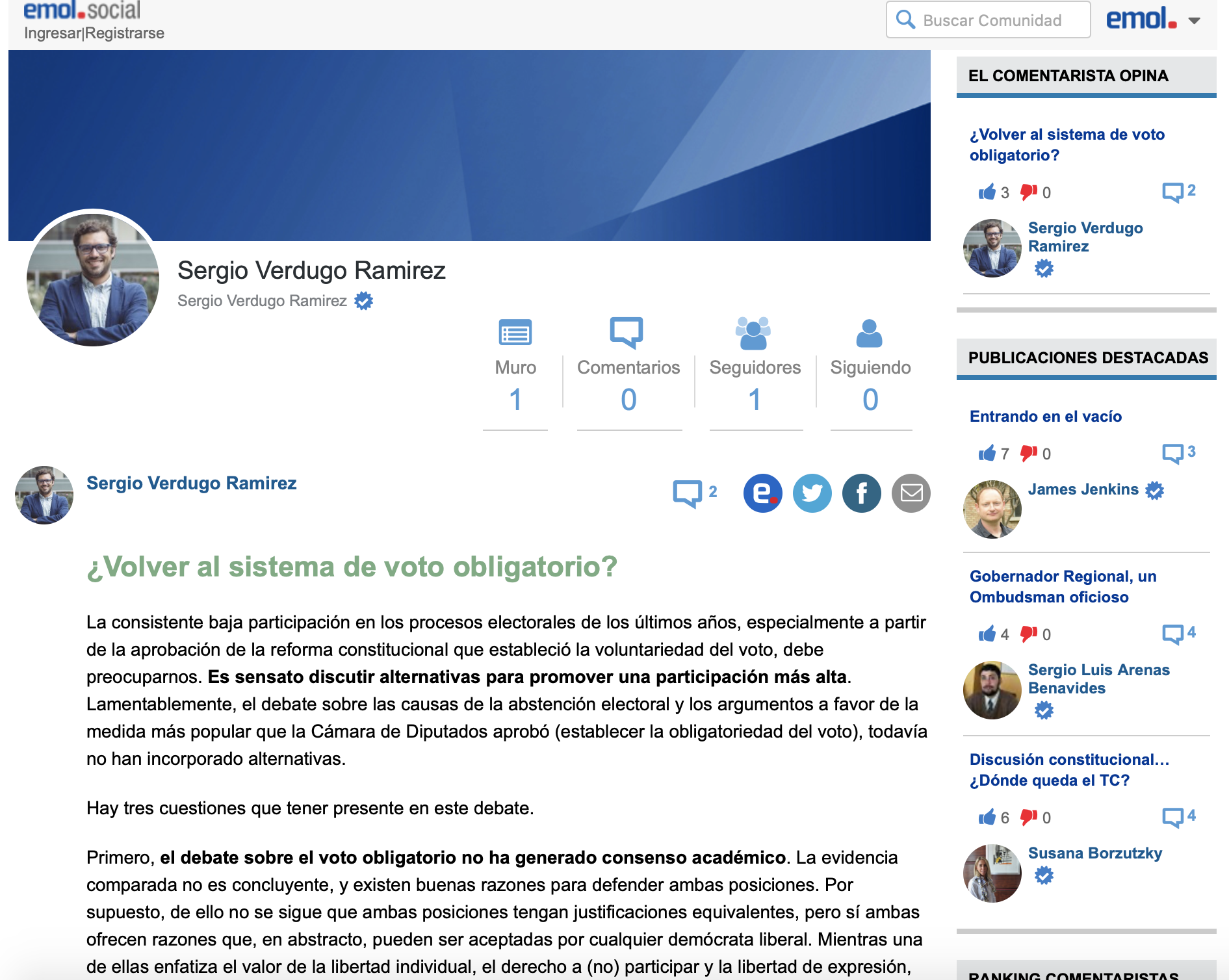The width and height of the screenshot is (1229, 980).
Task: Dislike the Gobernador Regional article
Action: 1029,634
